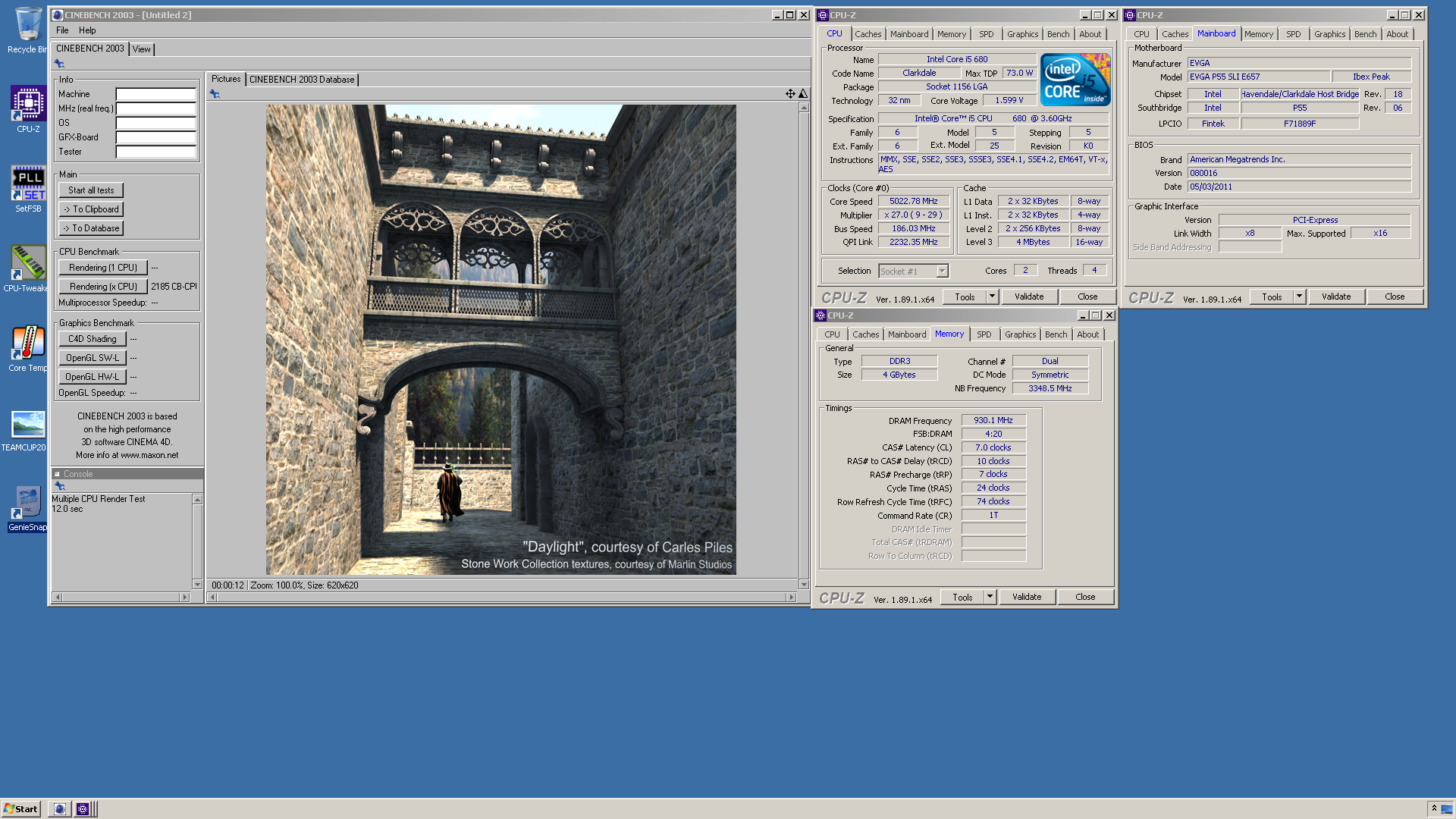
Task: Open the Socket #1 selection dropdown
Action: [942, 271]
